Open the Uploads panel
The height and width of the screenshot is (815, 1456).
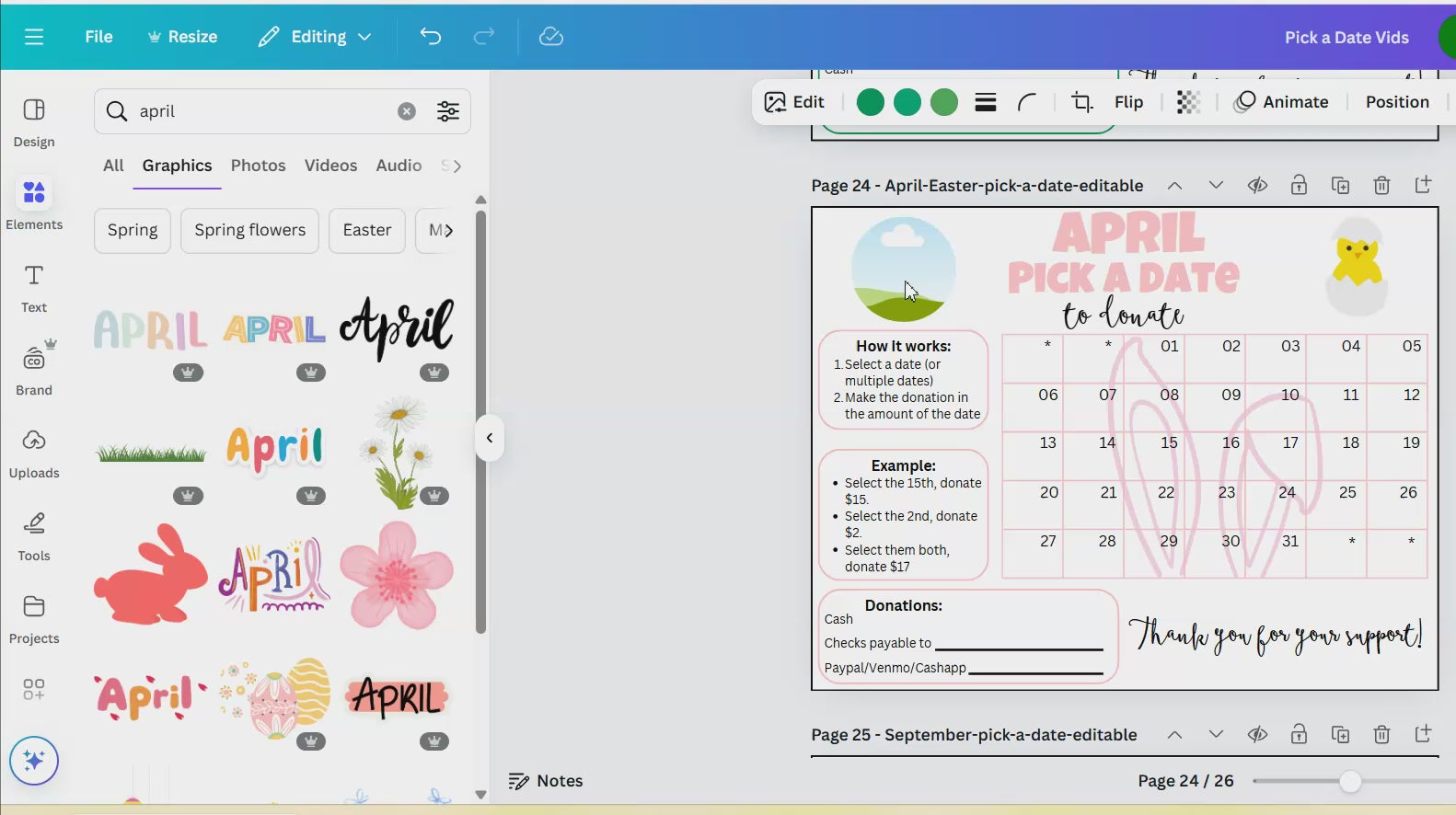34,453
